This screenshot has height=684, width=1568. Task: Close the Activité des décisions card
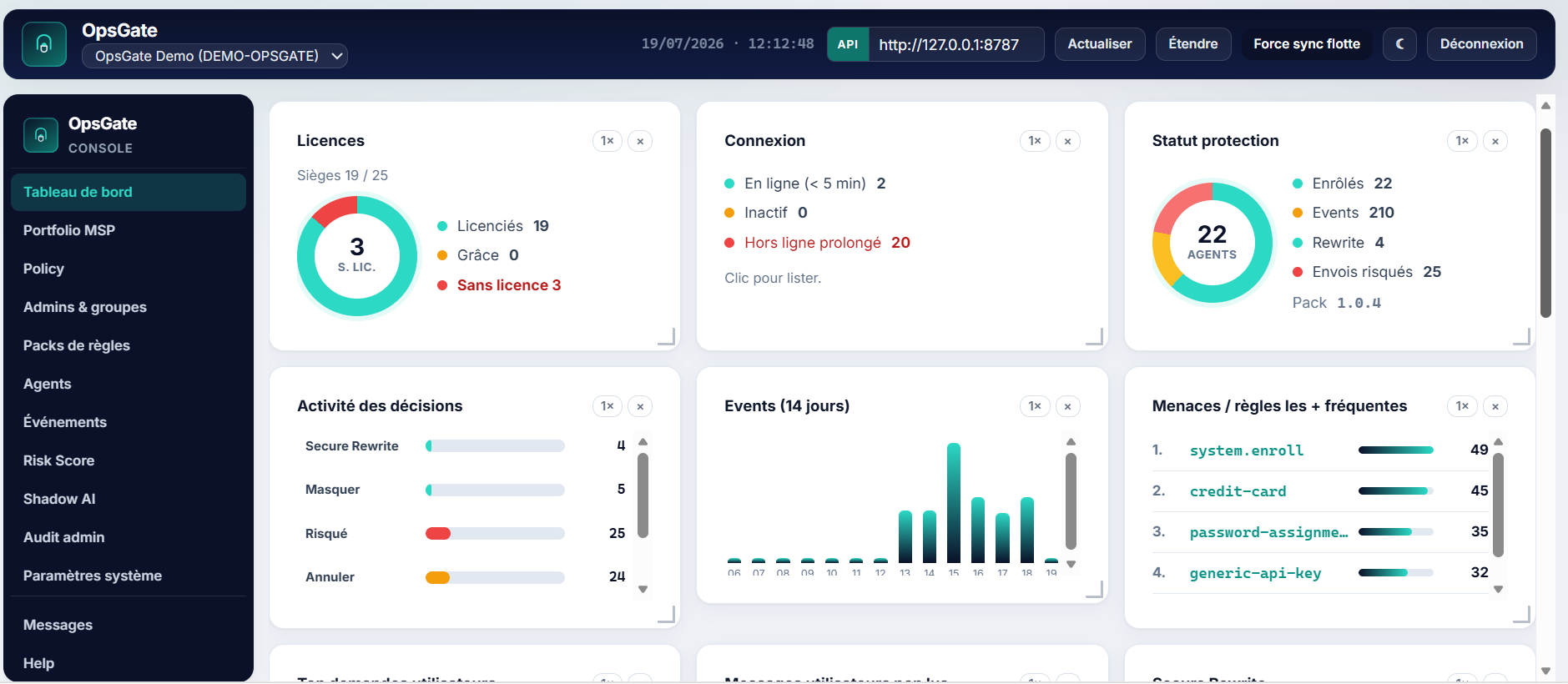point(640,406)
